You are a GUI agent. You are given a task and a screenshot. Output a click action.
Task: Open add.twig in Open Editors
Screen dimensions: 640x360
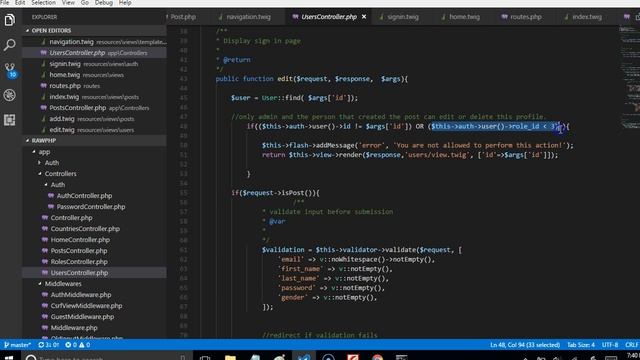pyautogui.click(x=94, y=119)
